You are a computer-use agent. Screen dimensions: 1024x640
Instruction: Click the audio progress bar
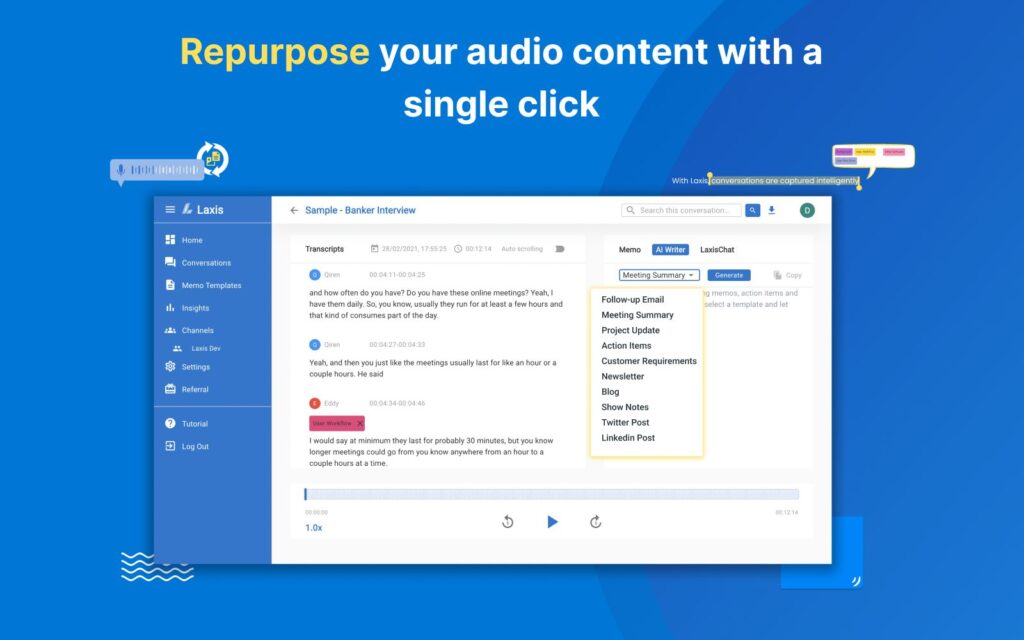551,494
